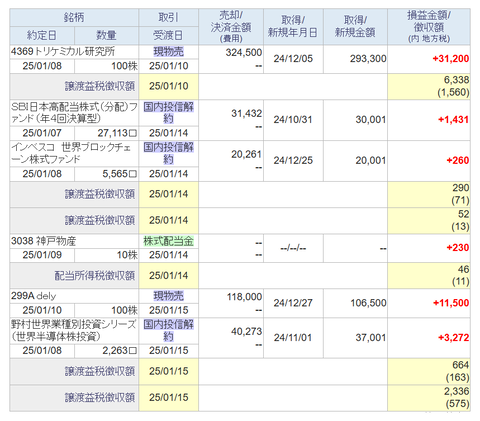Click the 損益金額/徴収額 column header
Viewport: 480px width, 421px height.
pyautogui.click(x=429, y=27)
